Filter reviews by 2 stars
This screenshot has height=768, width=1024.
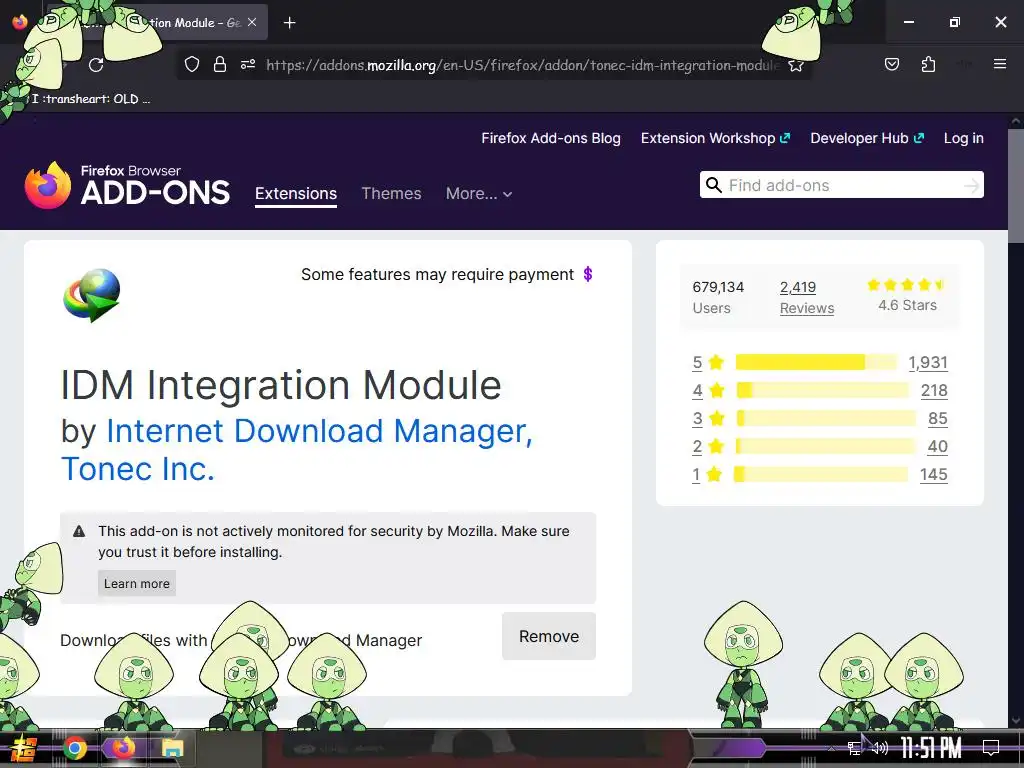(x=708, y=447)
